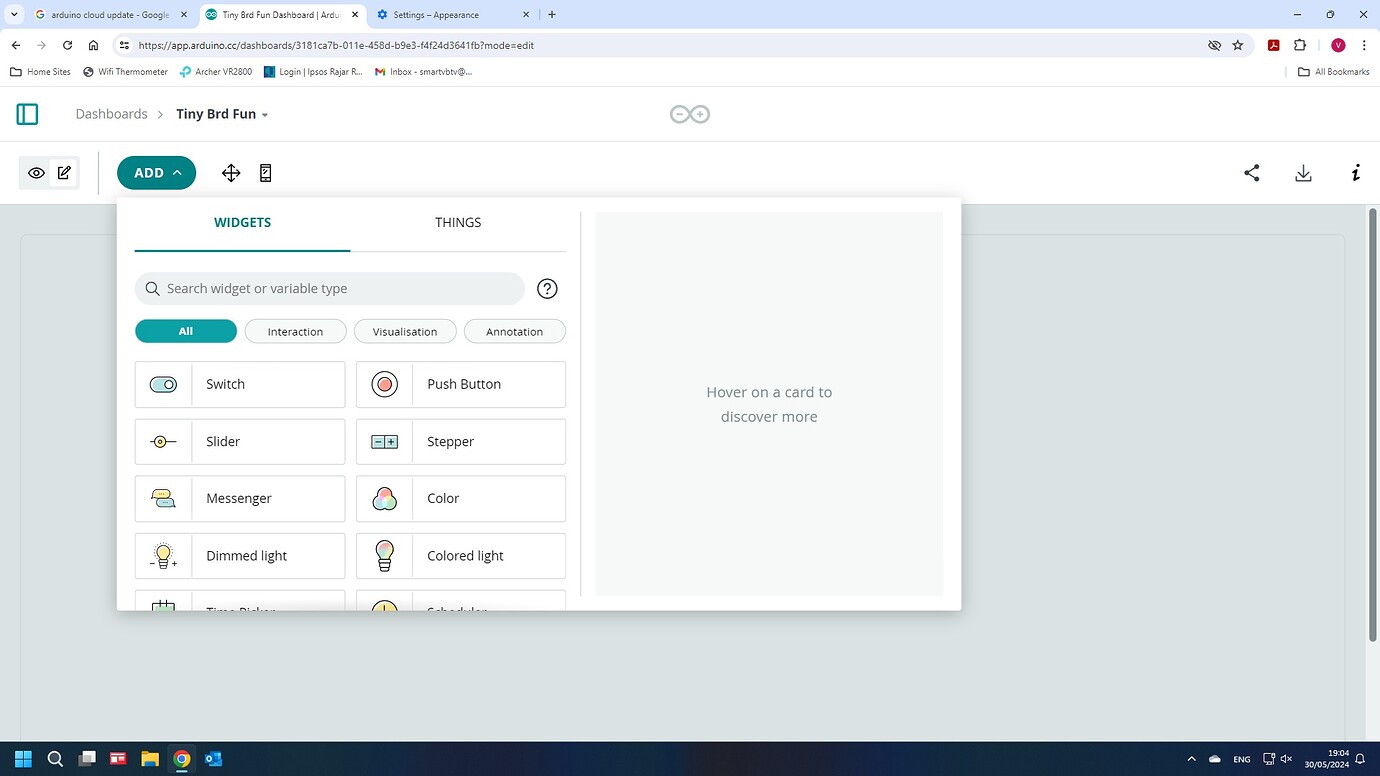This screenshot has width=1380, height=776.
Task: Activate the Visualisation filter pill
Action: click(405, 331)
